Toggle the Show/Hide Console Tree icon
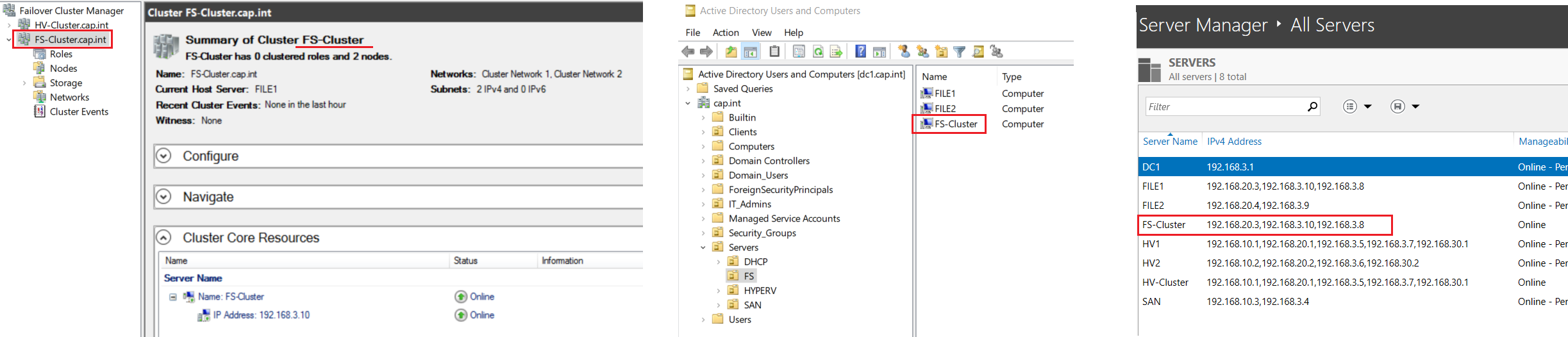The width and height of the screenshot is (1568, 337). coord(751,52)
